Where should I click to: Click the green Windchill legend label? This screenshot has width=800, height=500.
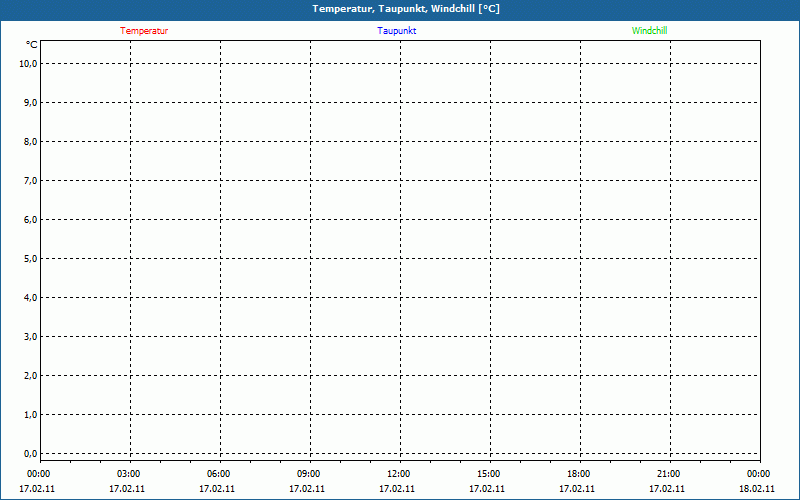tap(649, 31)
